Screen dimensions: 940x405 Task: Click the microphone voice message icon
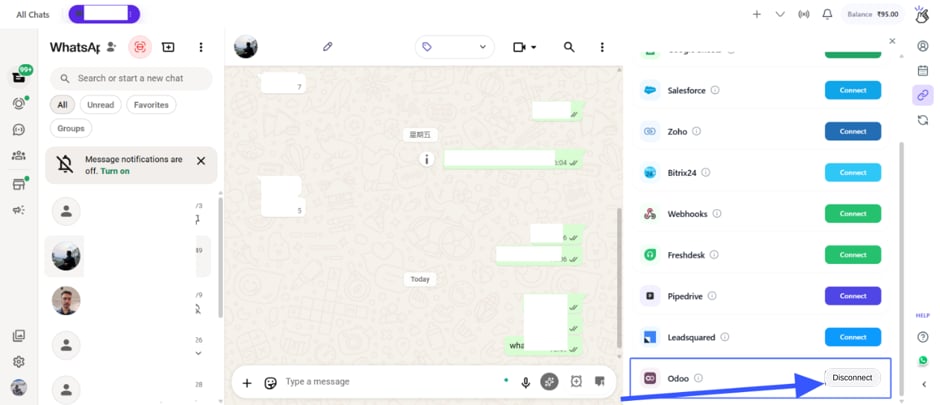click(526, 382)
